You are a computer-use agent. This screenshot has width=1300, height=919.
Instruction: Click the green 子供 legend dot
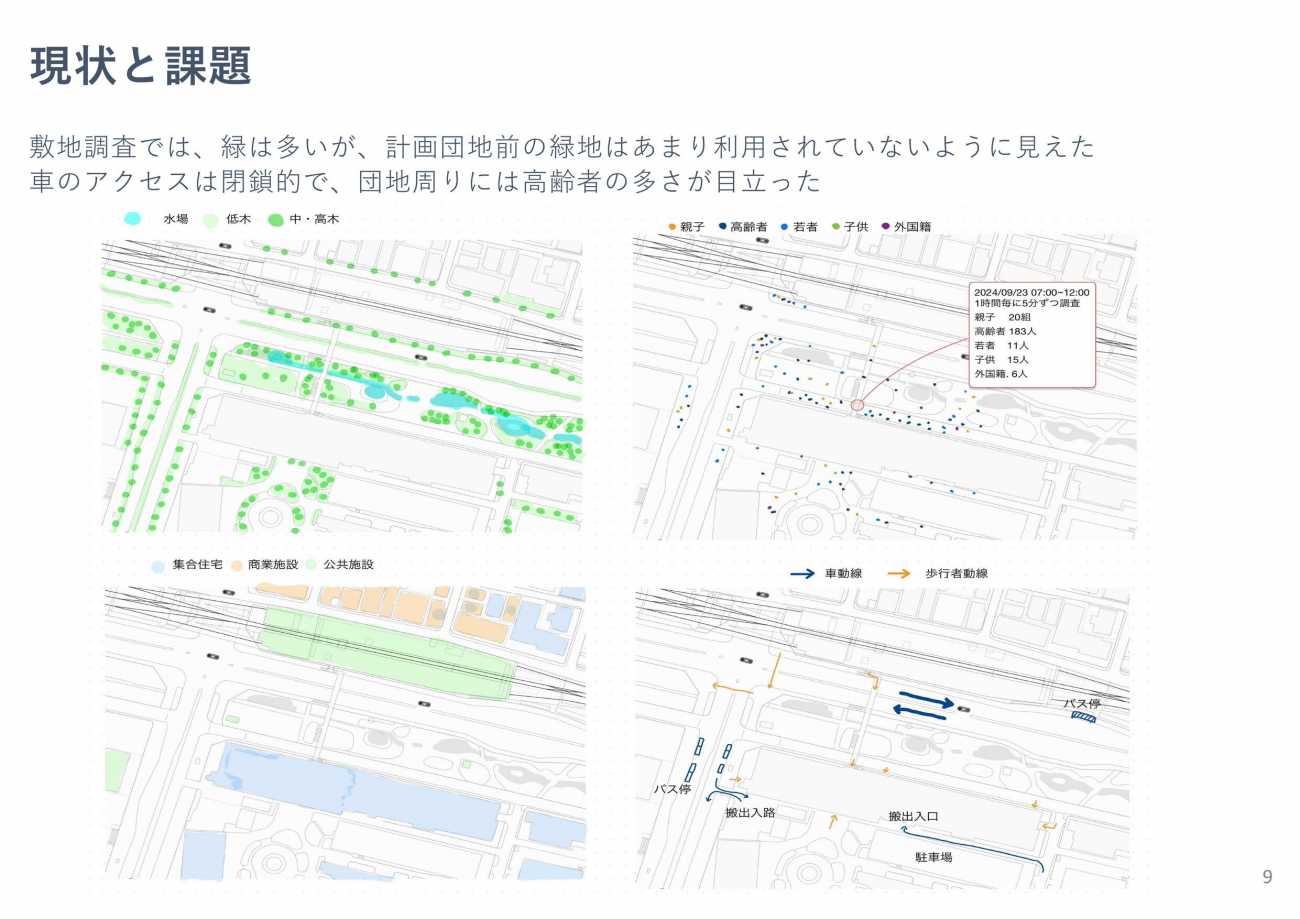tap(835, 227)
